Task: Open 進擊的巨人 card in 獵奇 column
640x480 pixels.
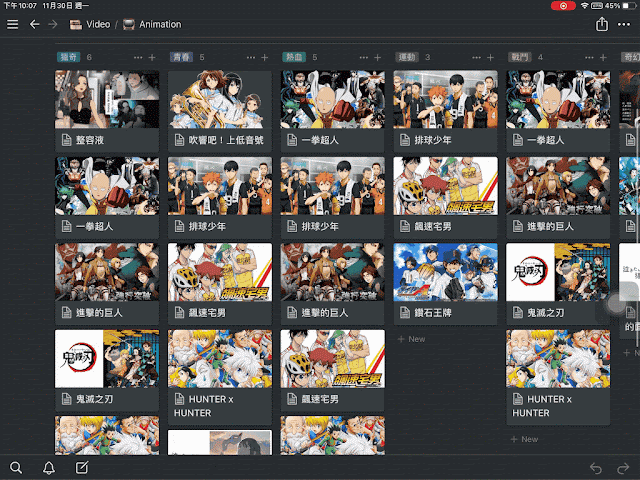Action: (107, 284)
